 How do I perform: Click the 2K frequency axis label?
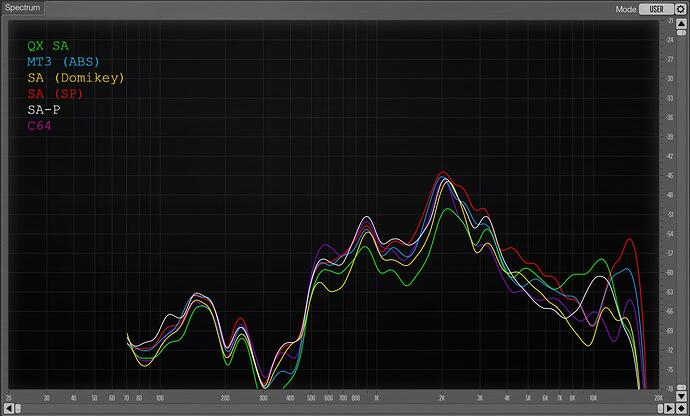442,397
